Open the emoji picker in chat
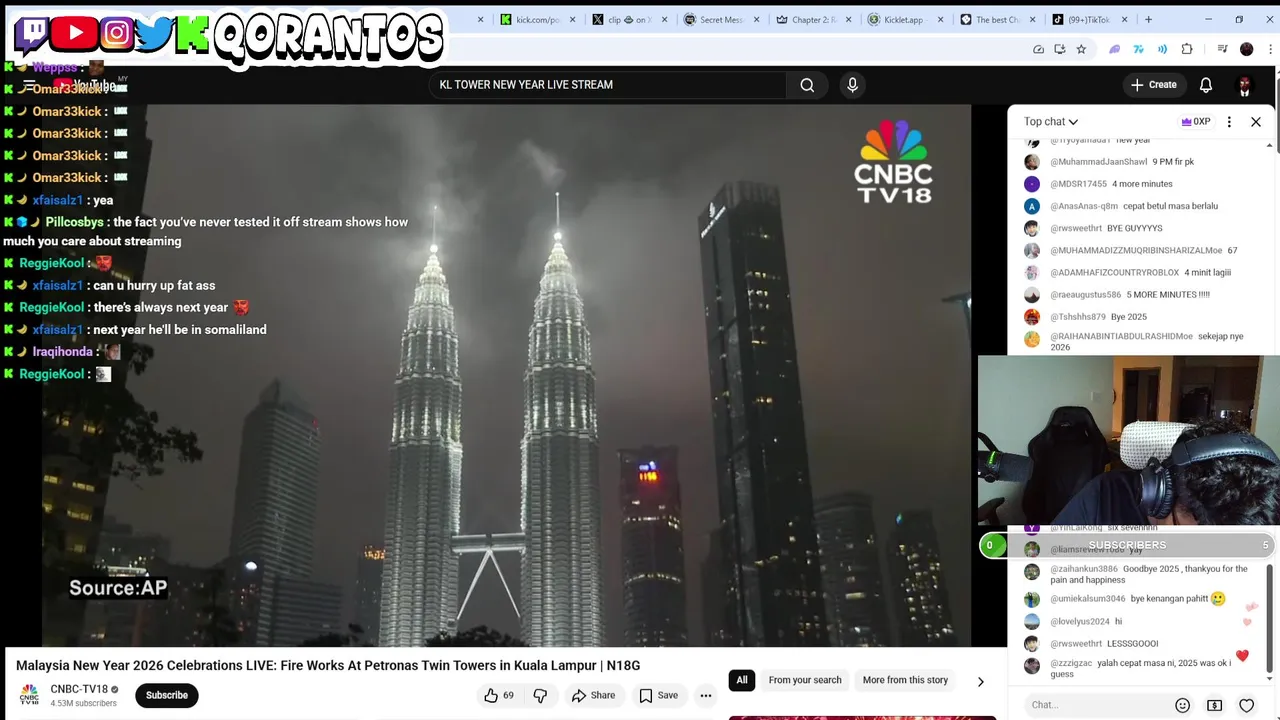This screenshot has height=720, width=1280. [1182, 705]
